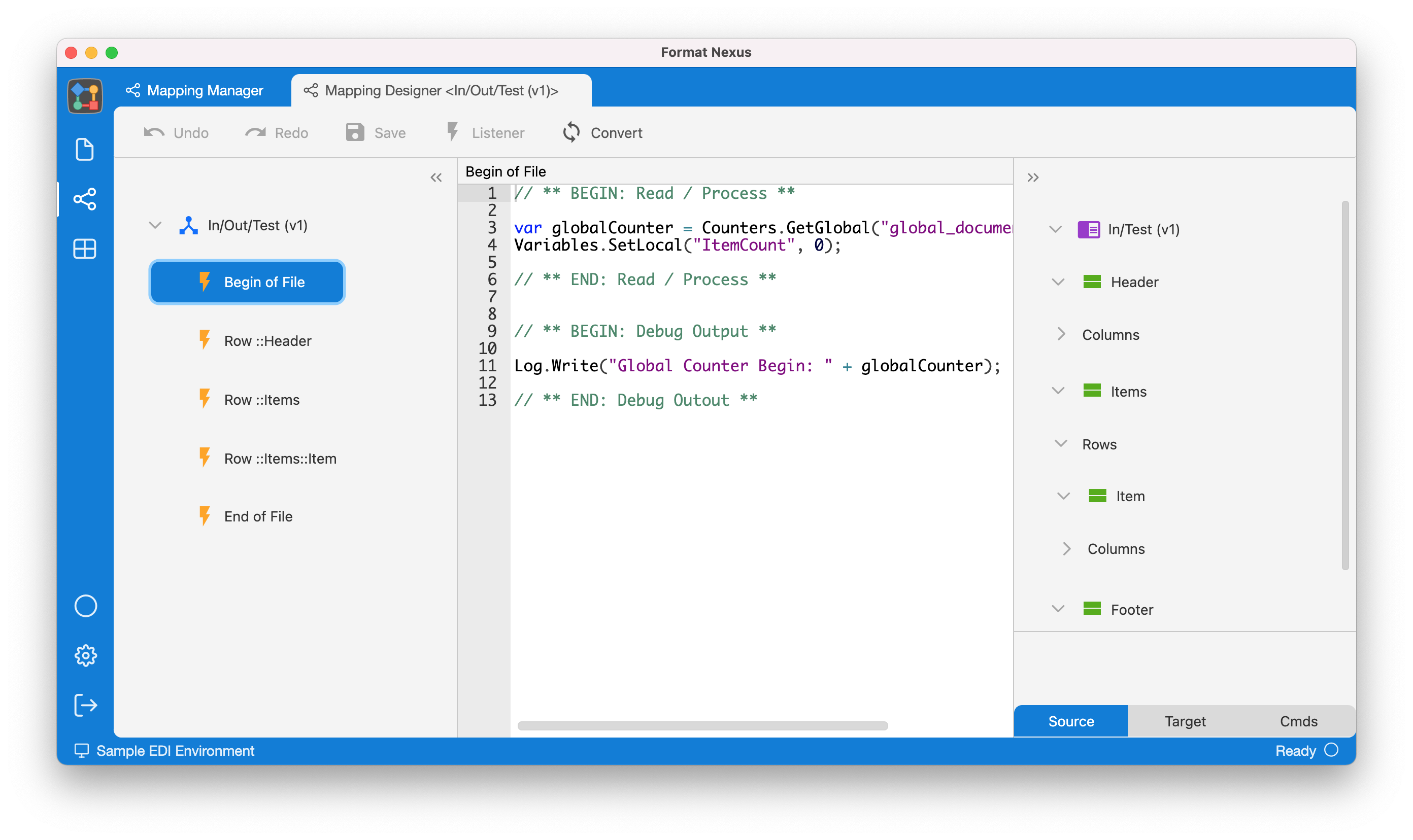
Task: Click the monitor icon in status bar
Action: [82, 751]
